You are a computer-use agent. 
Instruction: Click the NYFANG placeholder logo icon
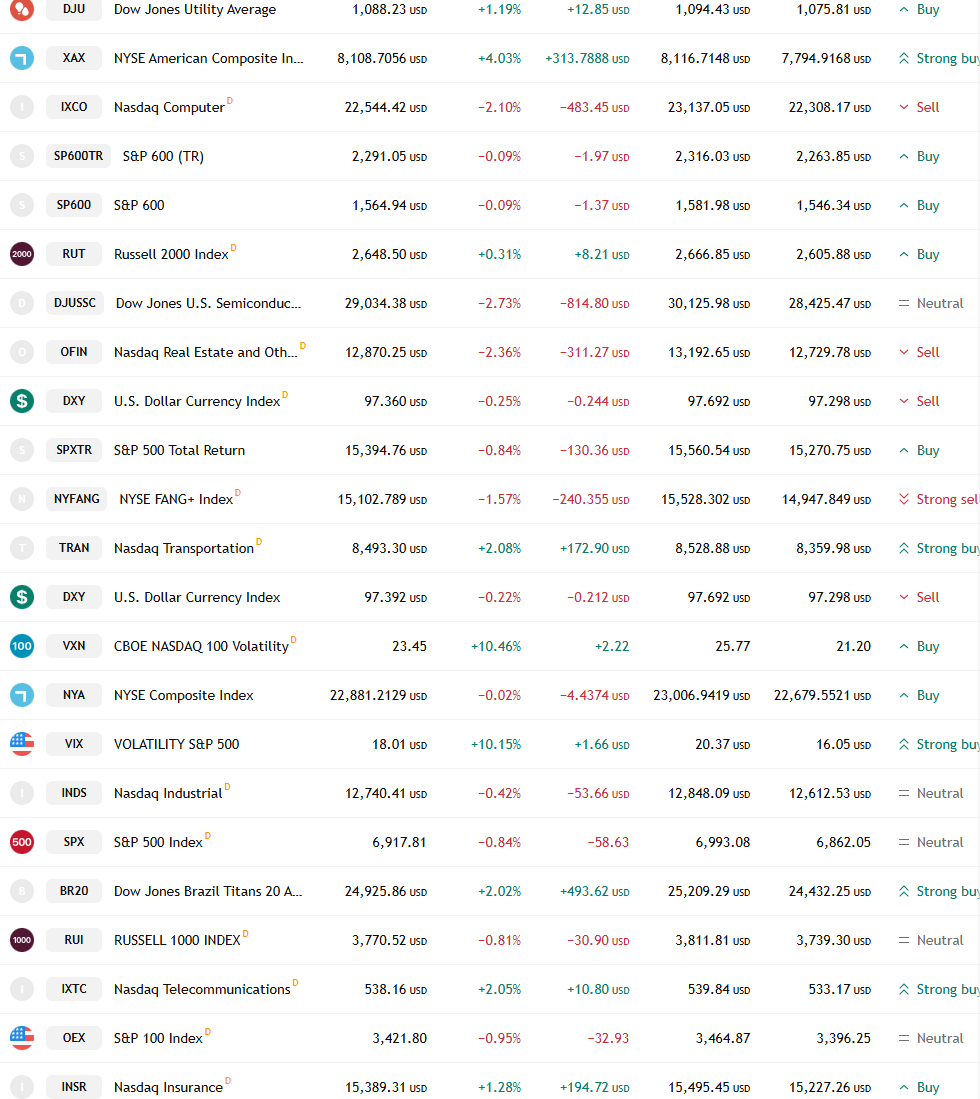pos(22,499)
